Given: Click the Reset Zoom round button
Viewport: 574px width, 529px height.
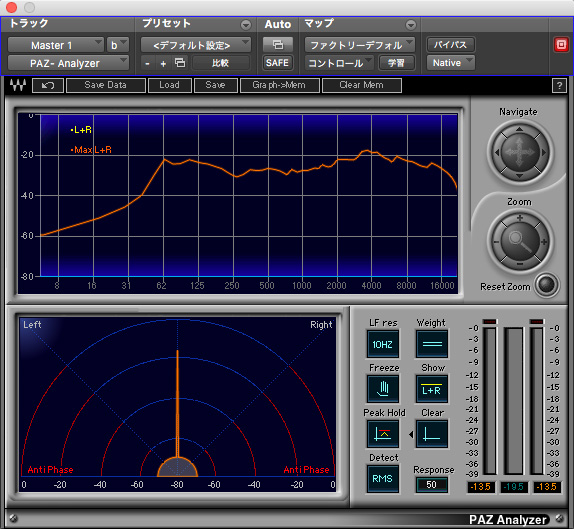Looking at the screenshot, I should (546, 285).
